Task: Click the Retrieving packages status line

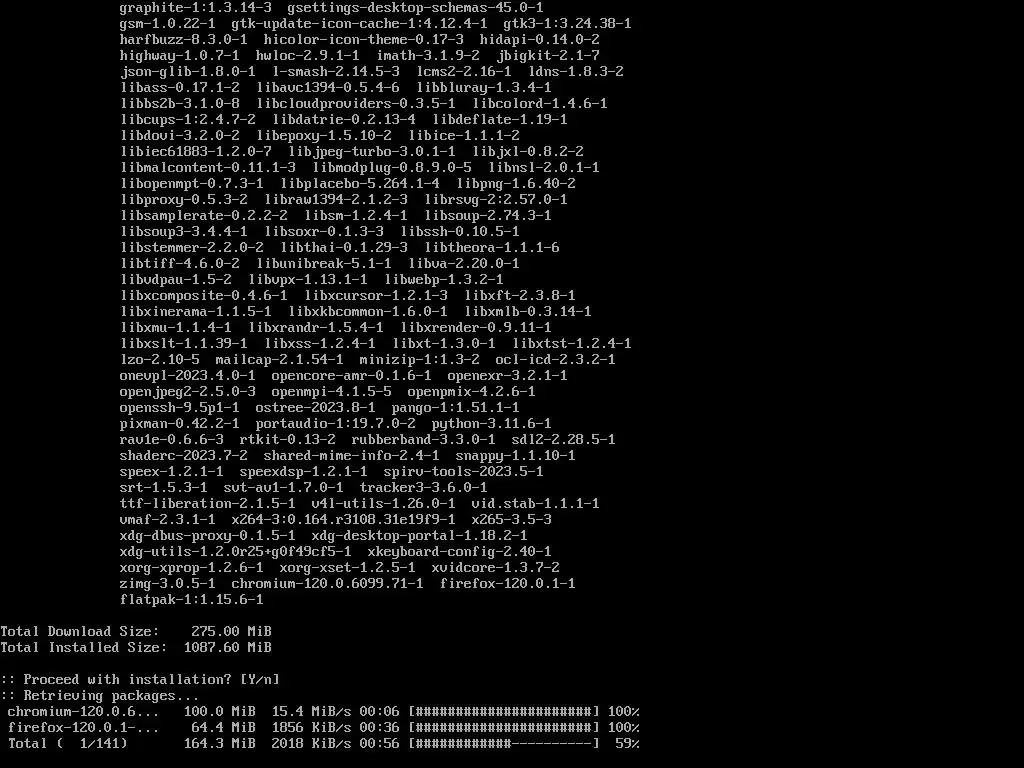Action: click(100, 696)
